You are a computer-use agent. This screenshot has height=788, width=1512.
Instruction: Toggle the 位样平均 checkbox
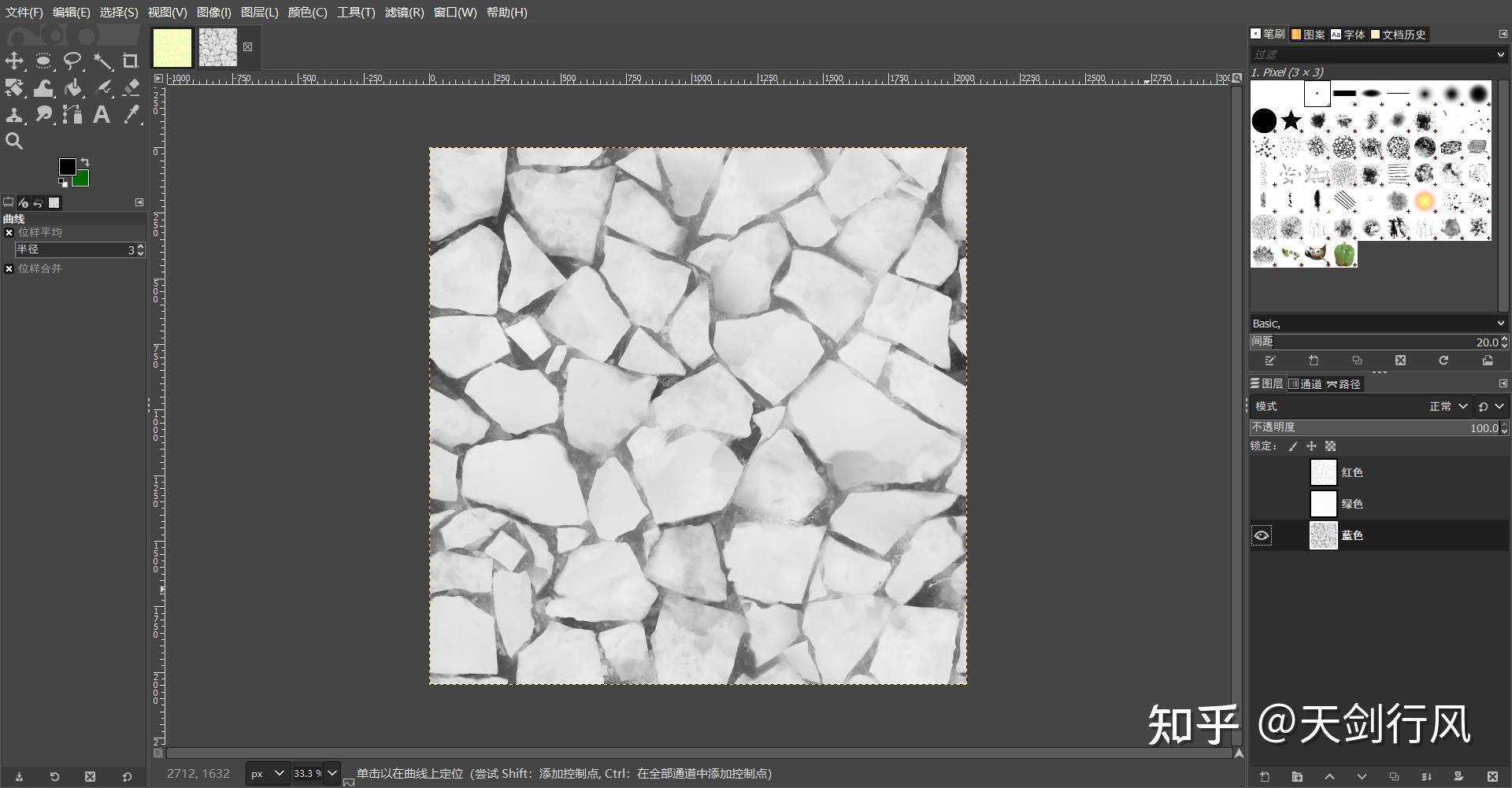(x=9, y=233)
